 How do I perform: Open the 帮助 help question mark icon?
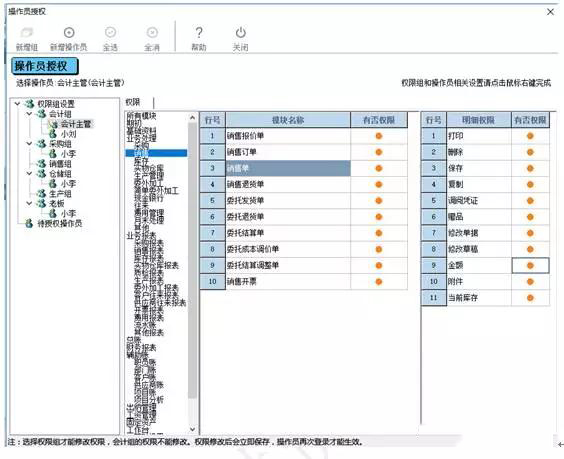pyautogui.click(x=199, y=33)
